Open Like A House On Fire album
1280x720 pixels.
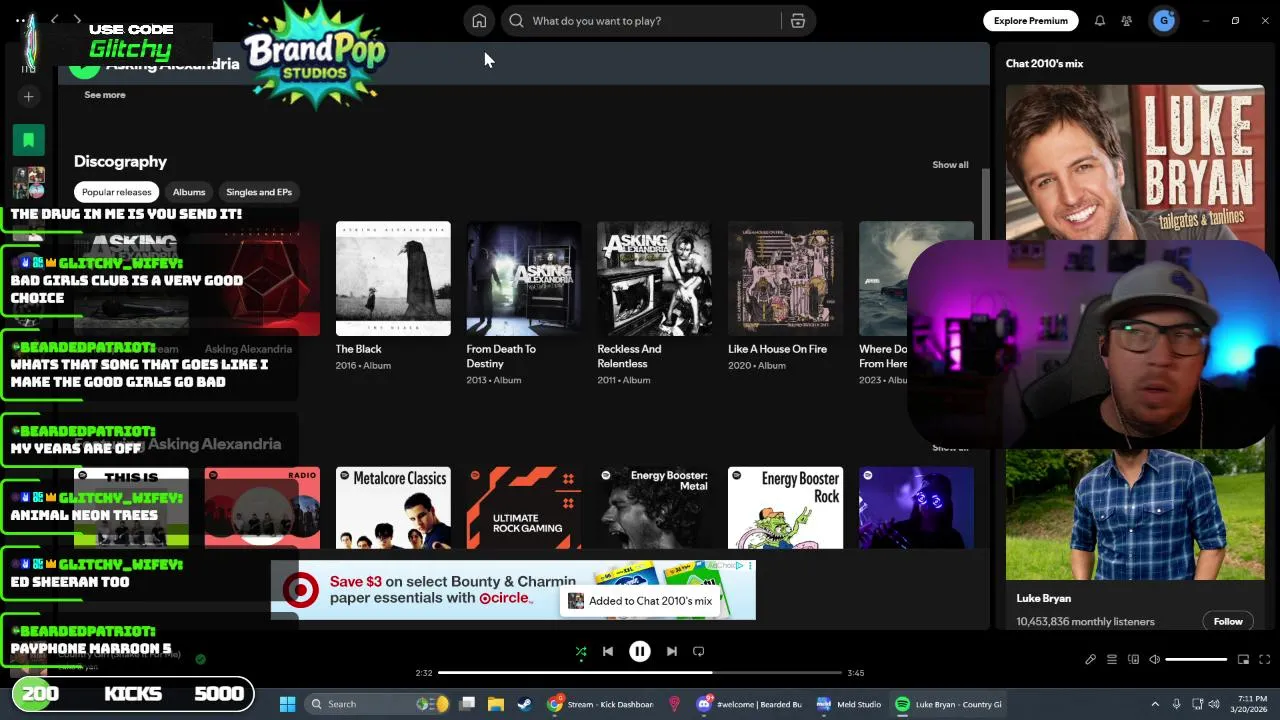[785, 279]
